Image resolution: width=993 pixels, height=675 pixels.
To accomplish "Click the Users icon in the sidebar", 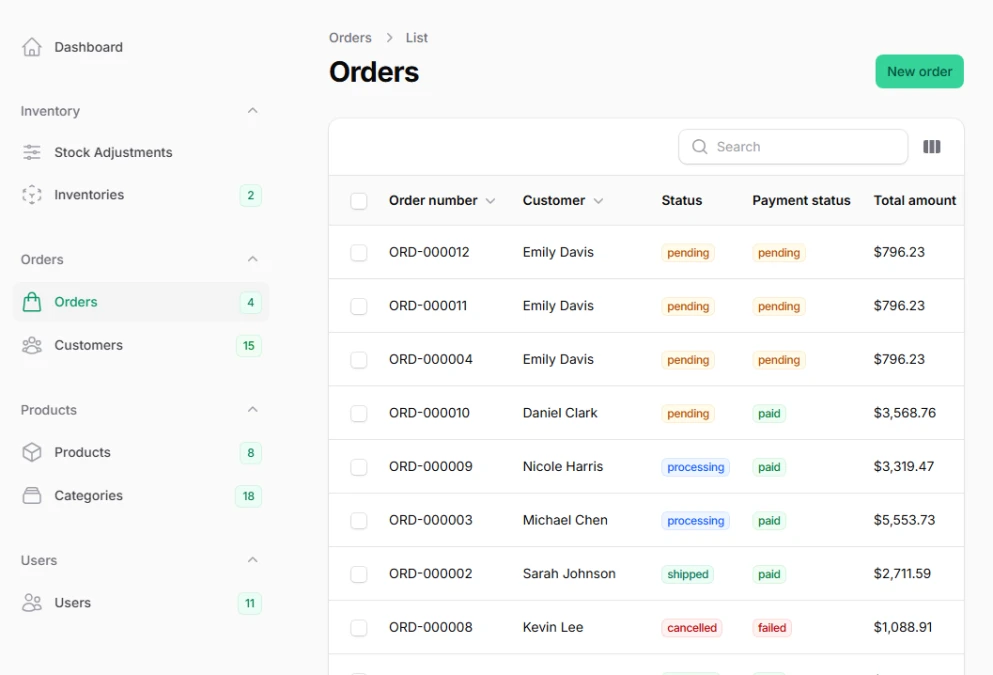I will pos(31,603).
